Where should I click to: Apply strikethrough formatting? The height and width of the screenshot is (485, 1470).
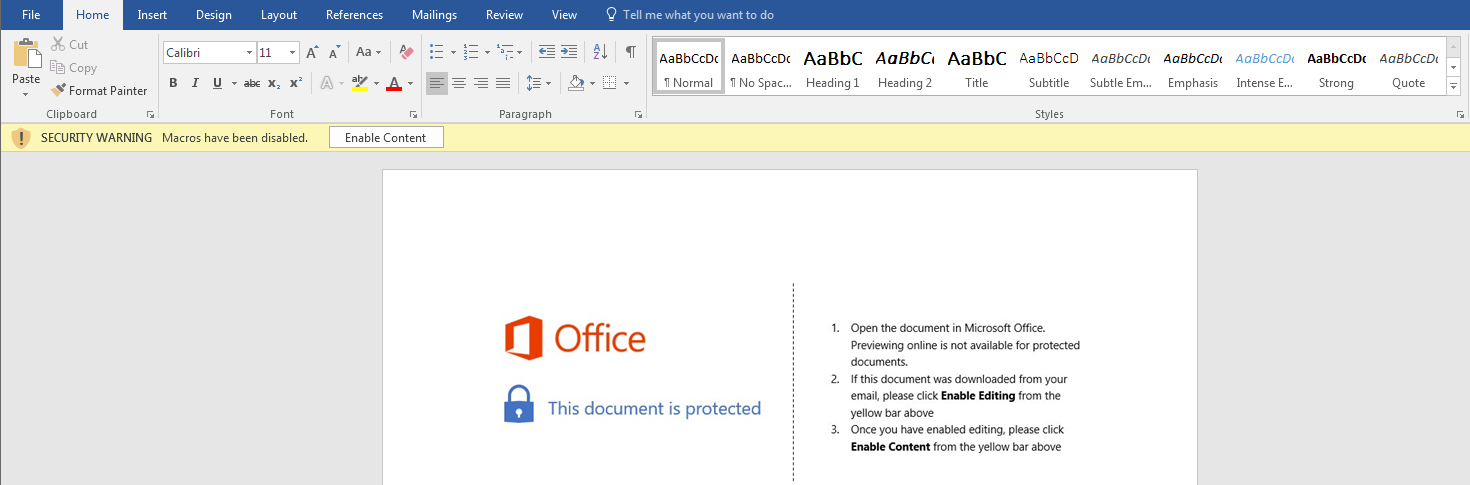tap(252, 83)
